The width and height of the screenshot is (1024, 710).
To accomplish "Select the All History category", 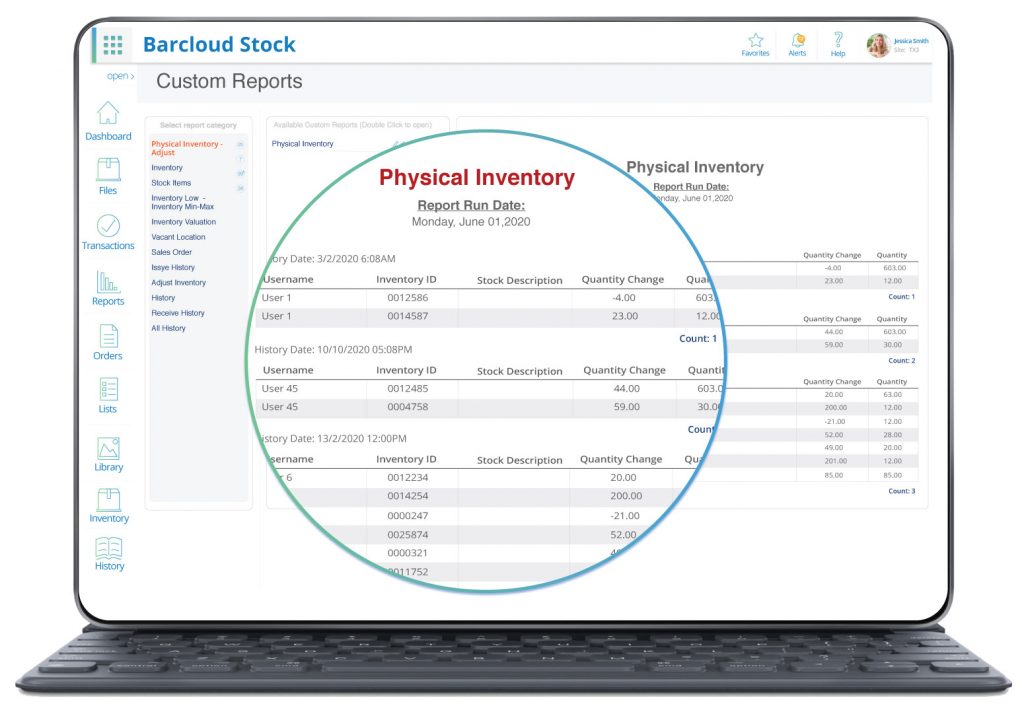I will tap(168, 328).
